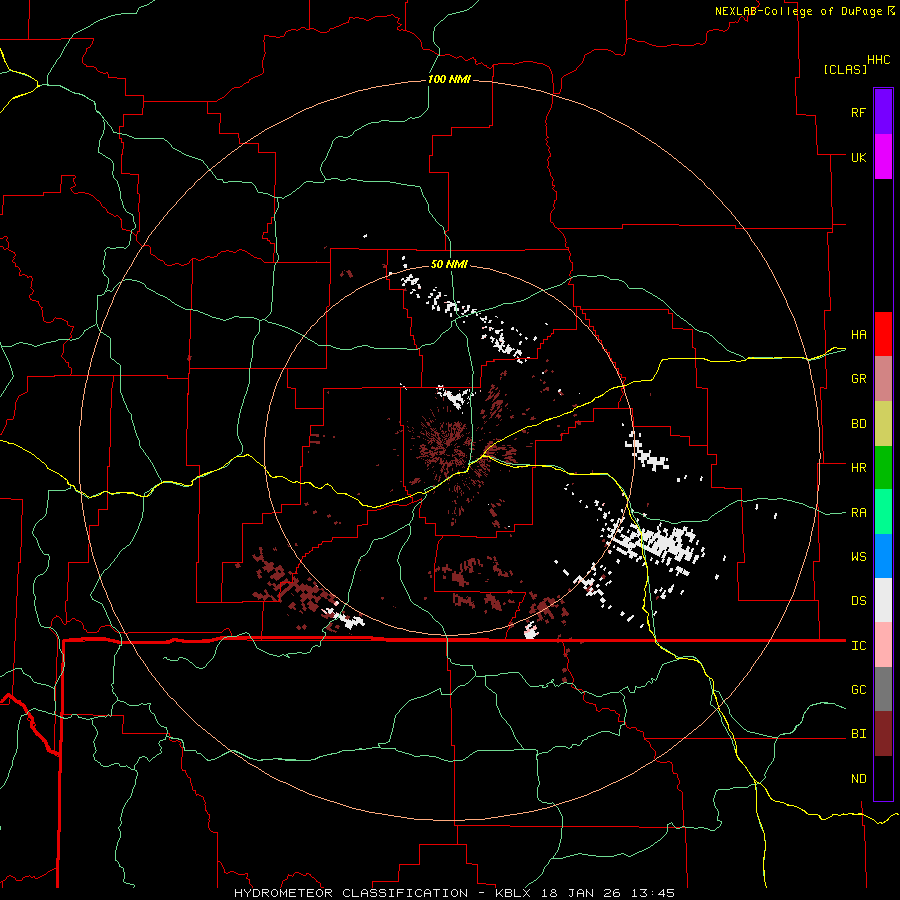This screenshot has width=900, height=900.
Task: Click the white DS legend swatch
Action: click(883, 600)
